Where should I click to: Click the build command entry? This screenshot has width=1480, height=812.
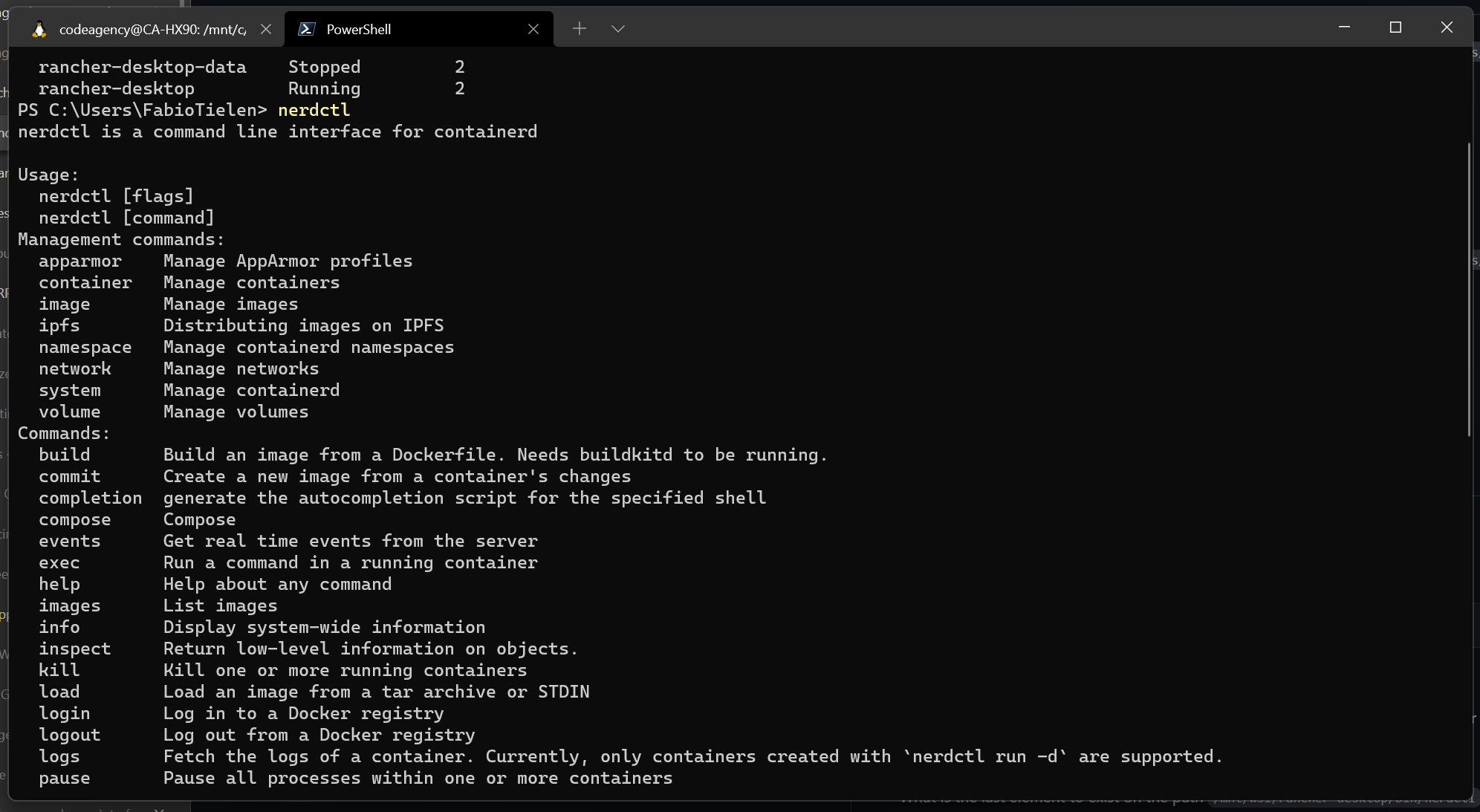pyautogui.click(x=65, y=454)
